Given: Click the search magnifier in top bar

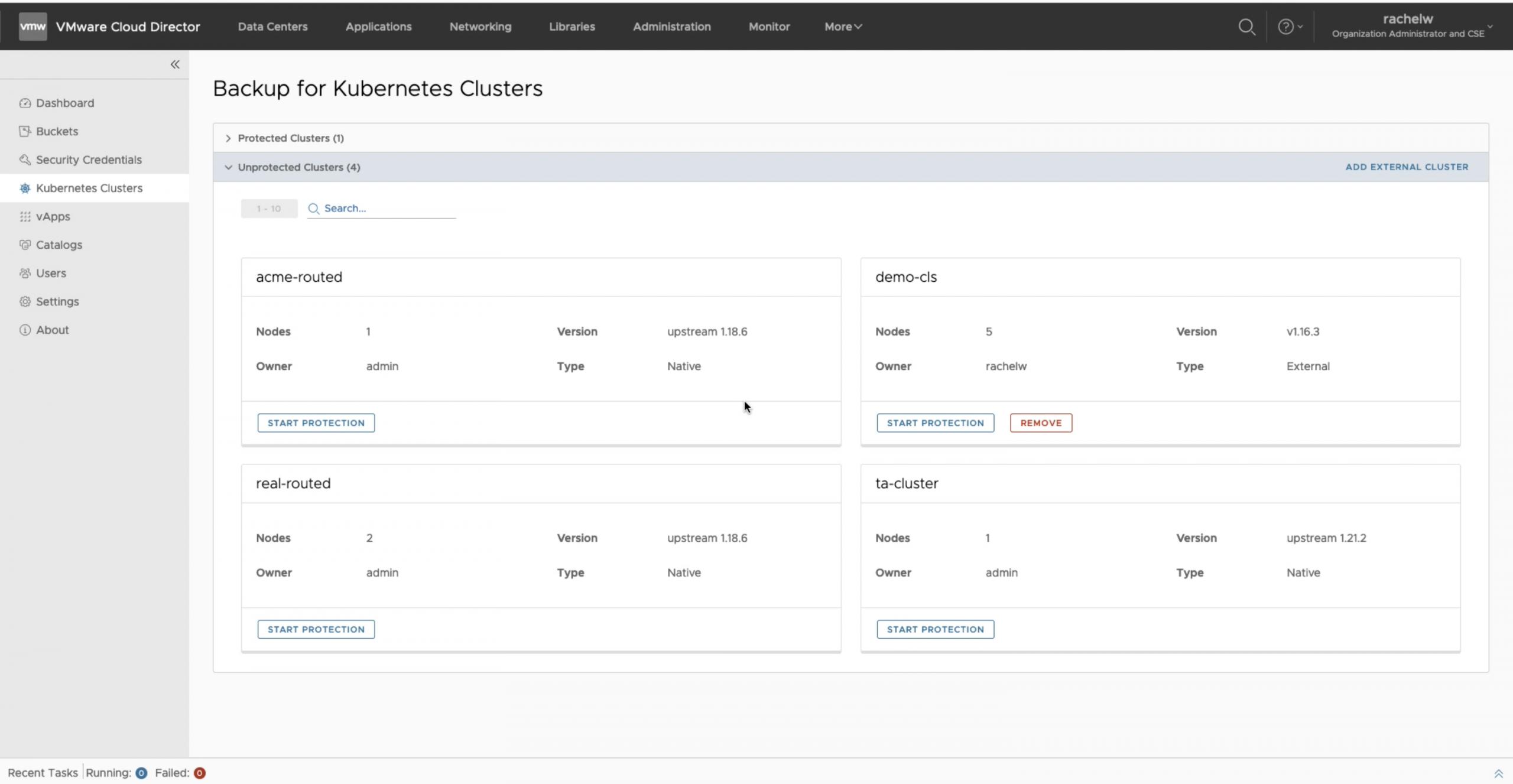Looking at the screenshot, I should click(x=1246, y=27).
